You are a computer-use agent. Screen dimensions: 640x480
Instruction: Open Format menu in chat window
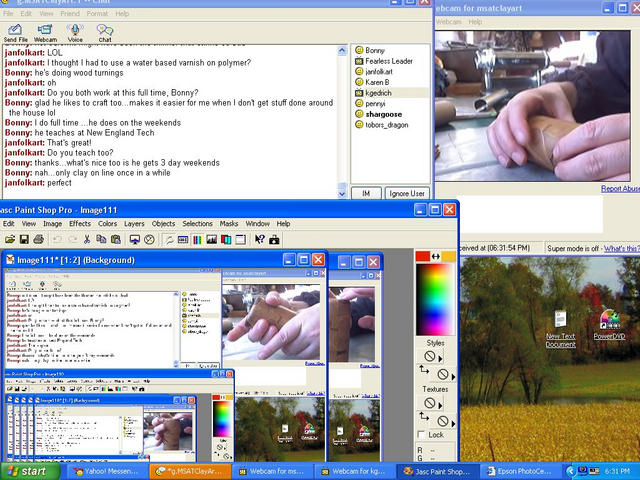pos(98,13)
